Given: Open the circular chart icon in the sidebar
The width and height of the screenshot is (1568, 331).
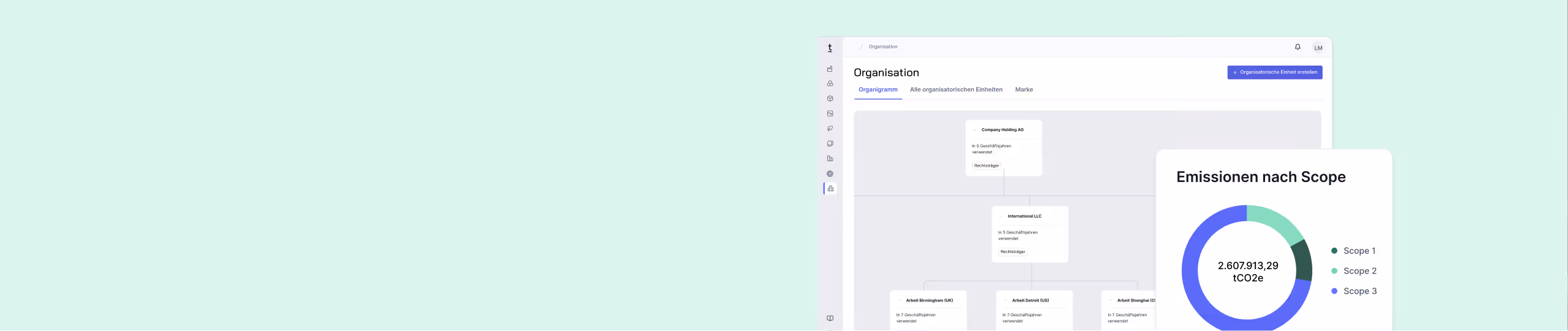Looking at the screenshot, I should click(x=830, y=143).
